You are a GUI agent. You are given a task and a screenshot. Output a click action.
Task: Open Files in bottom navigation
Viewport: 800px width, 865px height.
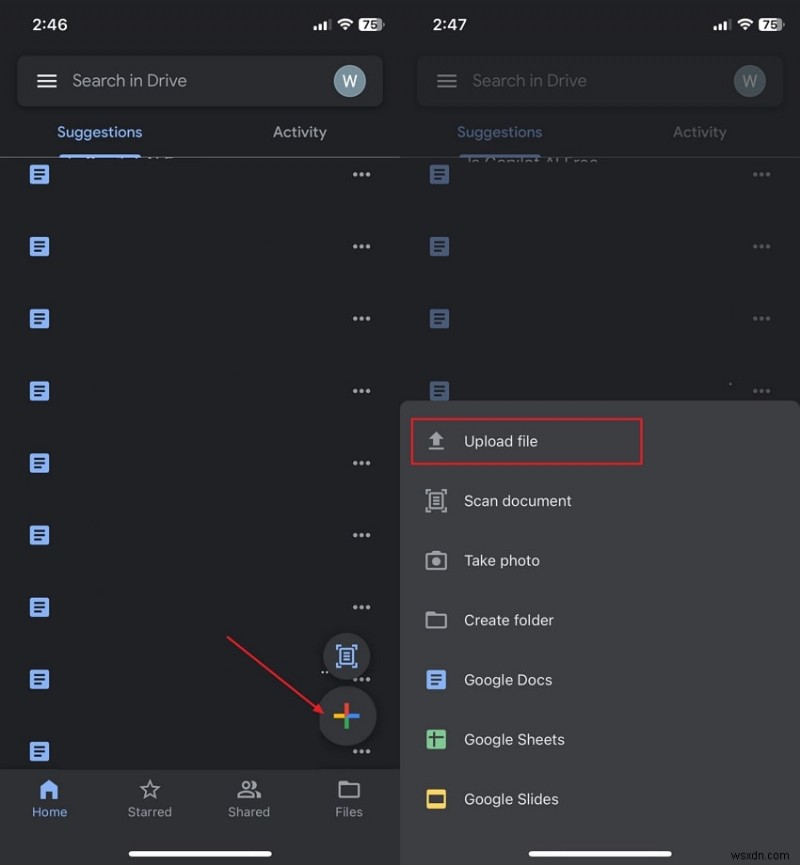[x=349, y=799]
